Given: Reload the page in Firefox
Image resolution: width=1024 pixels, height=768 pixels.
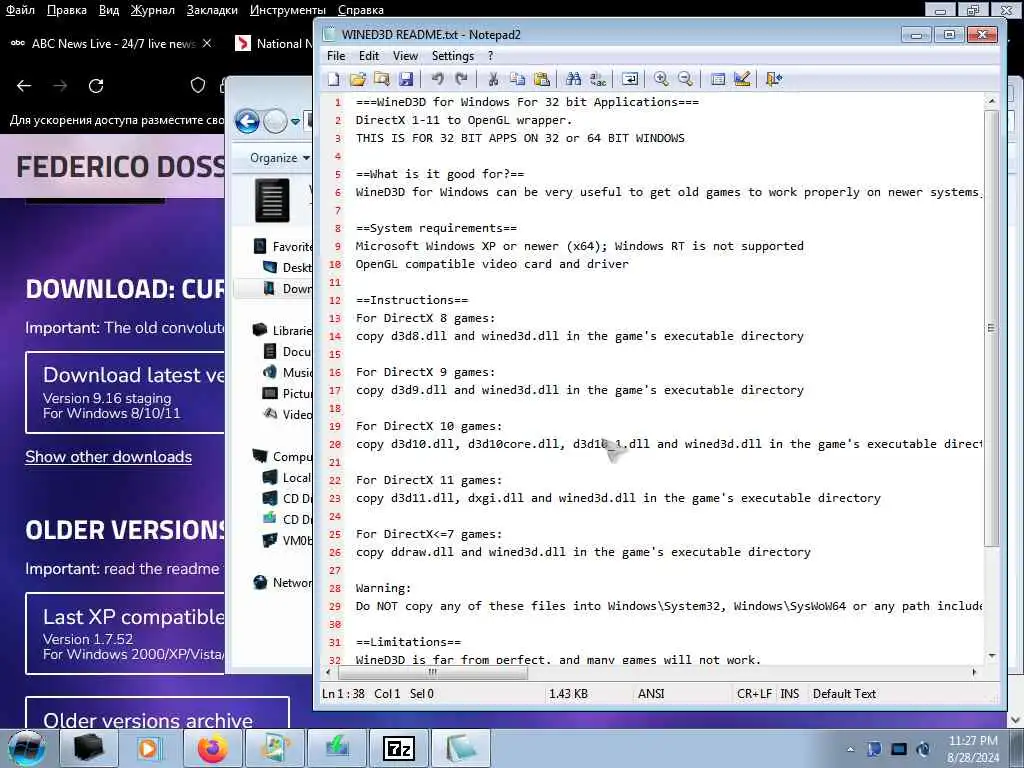Looking at the screenshot, I should 96,86.
